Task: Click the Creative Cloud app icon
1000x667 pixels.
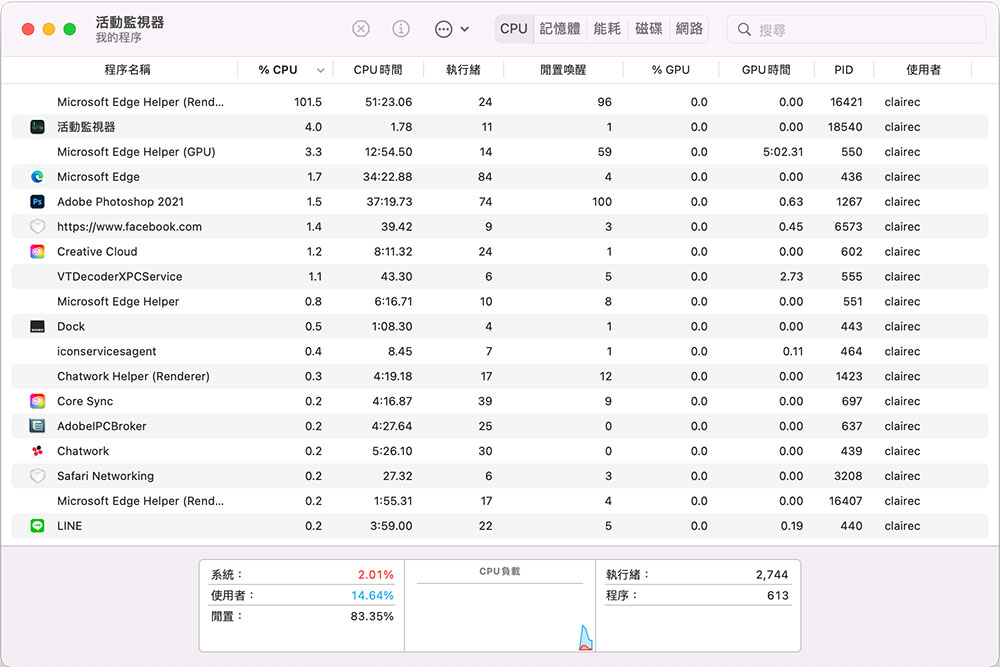Action: [38, 251]
